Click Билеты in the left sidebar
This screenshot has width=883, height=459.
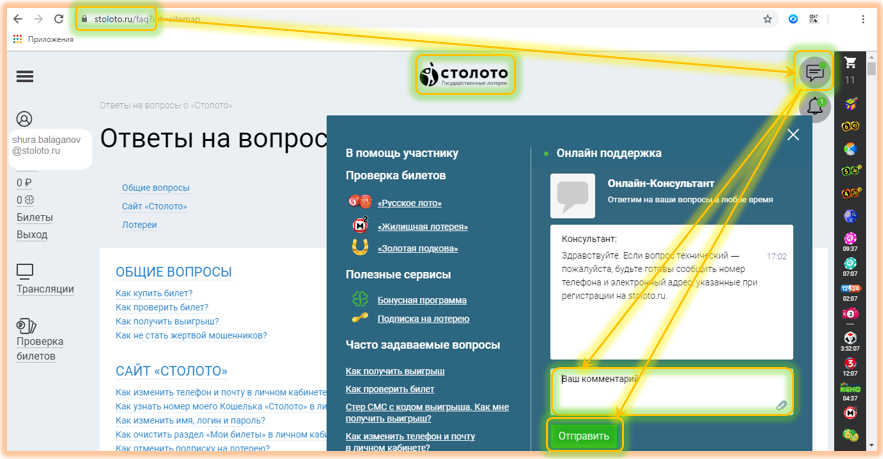pyautogui.click(x=34, y=217)
